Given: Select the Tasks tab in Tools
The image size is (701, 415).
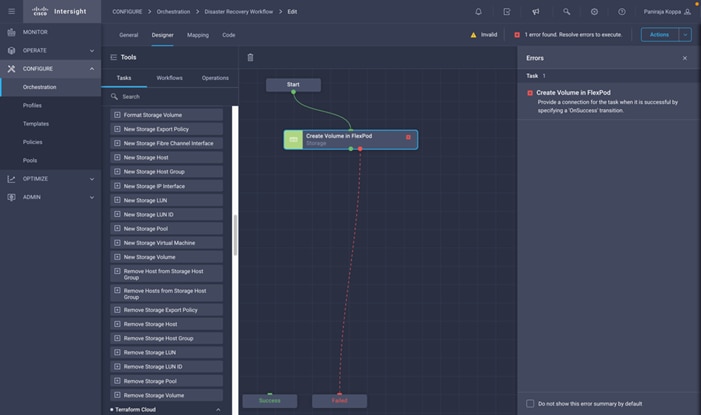Looking at the screenshot, I should click(x=124, y=78).
